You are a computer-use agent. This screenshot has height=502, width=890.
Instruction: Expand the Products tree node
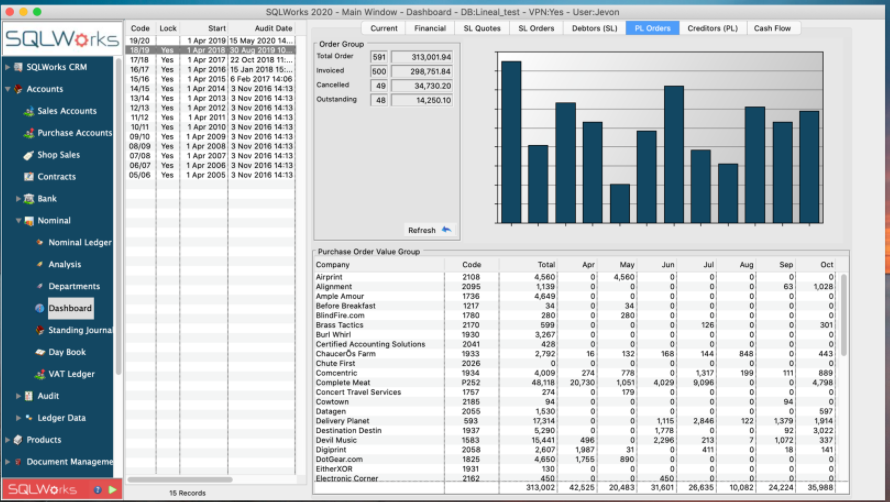(x=7, y=440)
